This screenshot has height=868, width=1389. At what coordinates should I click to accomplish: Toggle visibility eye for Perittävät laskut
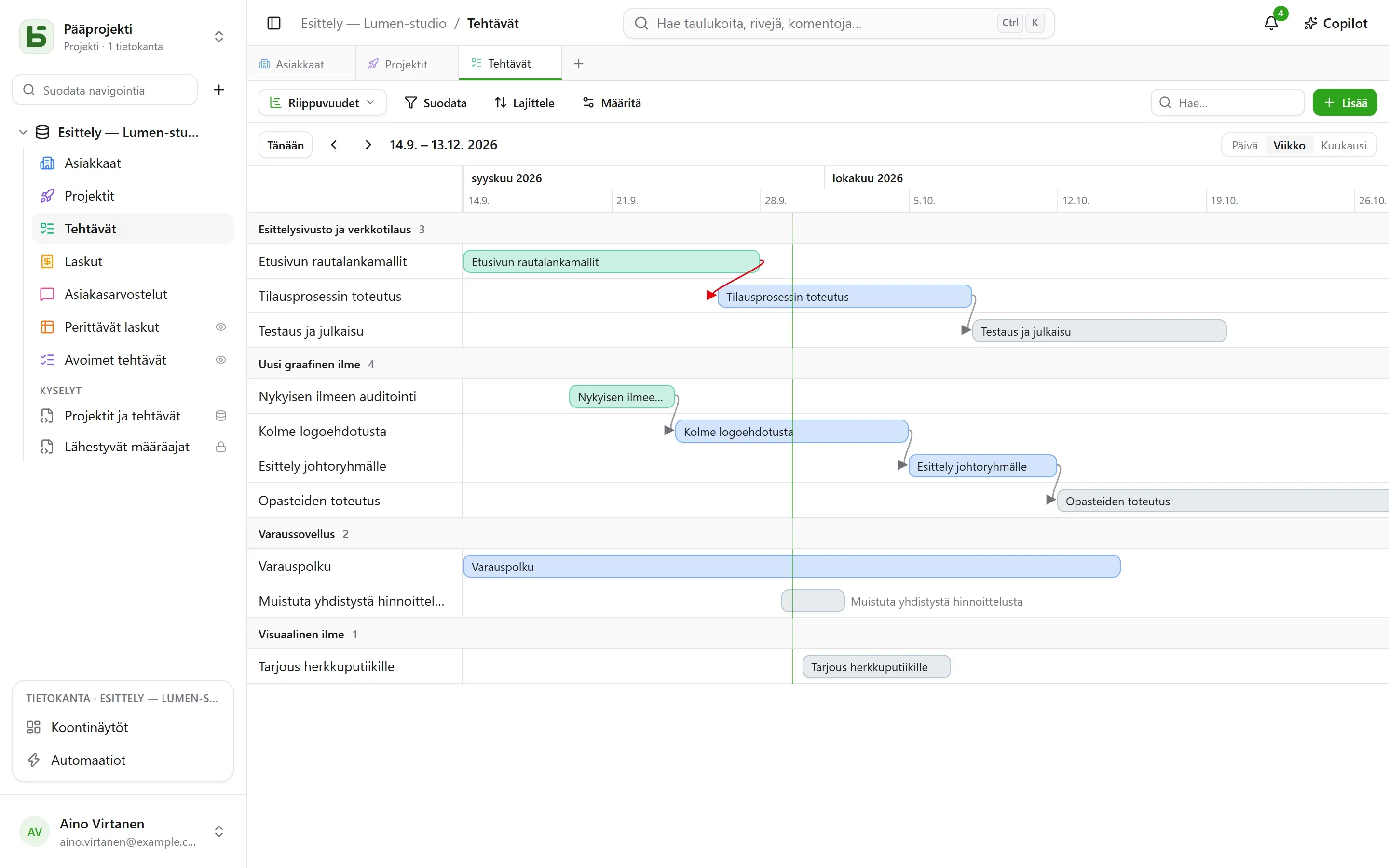click(220, 327)
